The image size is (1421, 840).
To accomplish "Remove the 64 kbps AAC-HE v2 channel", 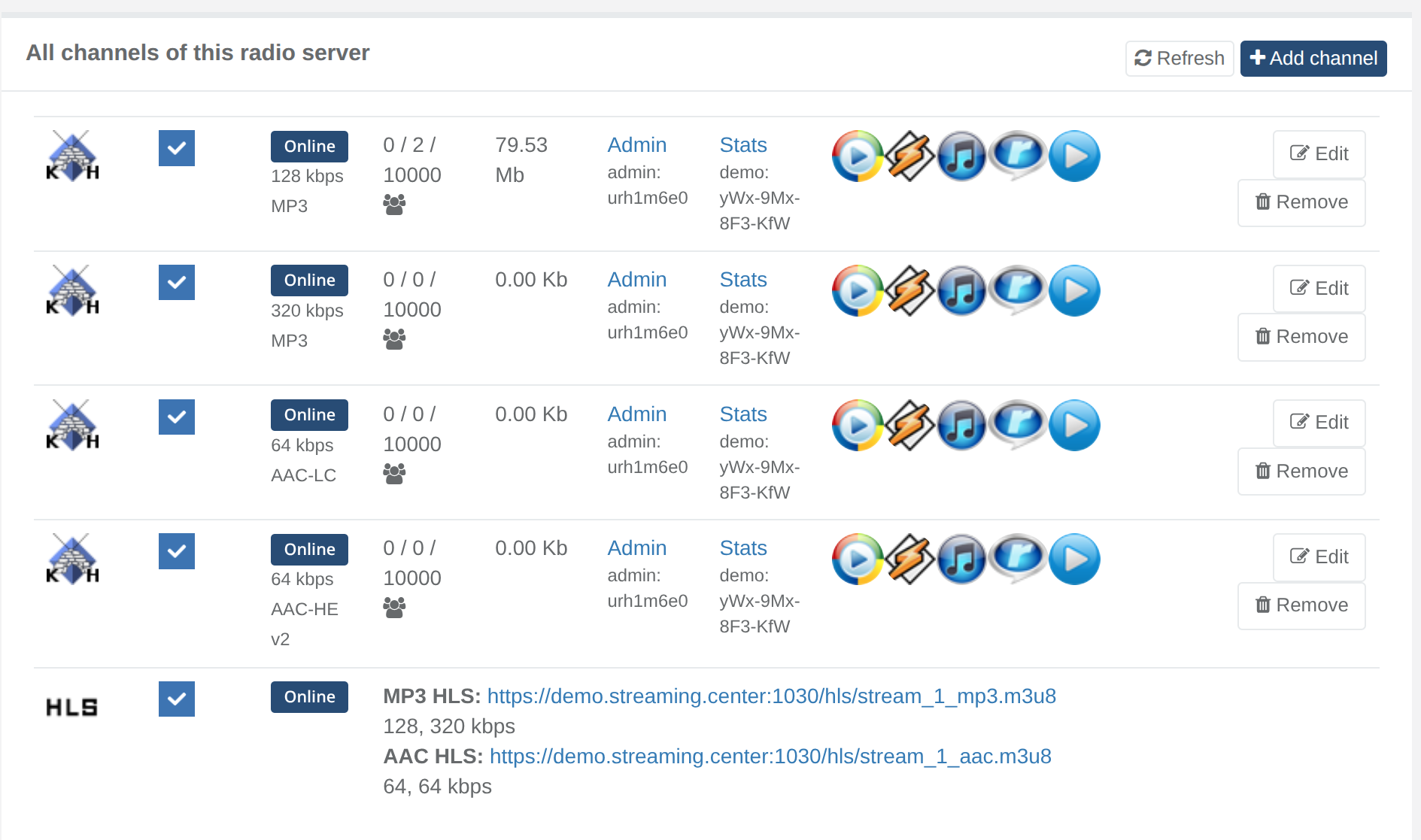I will click(x=1301, y=605).
